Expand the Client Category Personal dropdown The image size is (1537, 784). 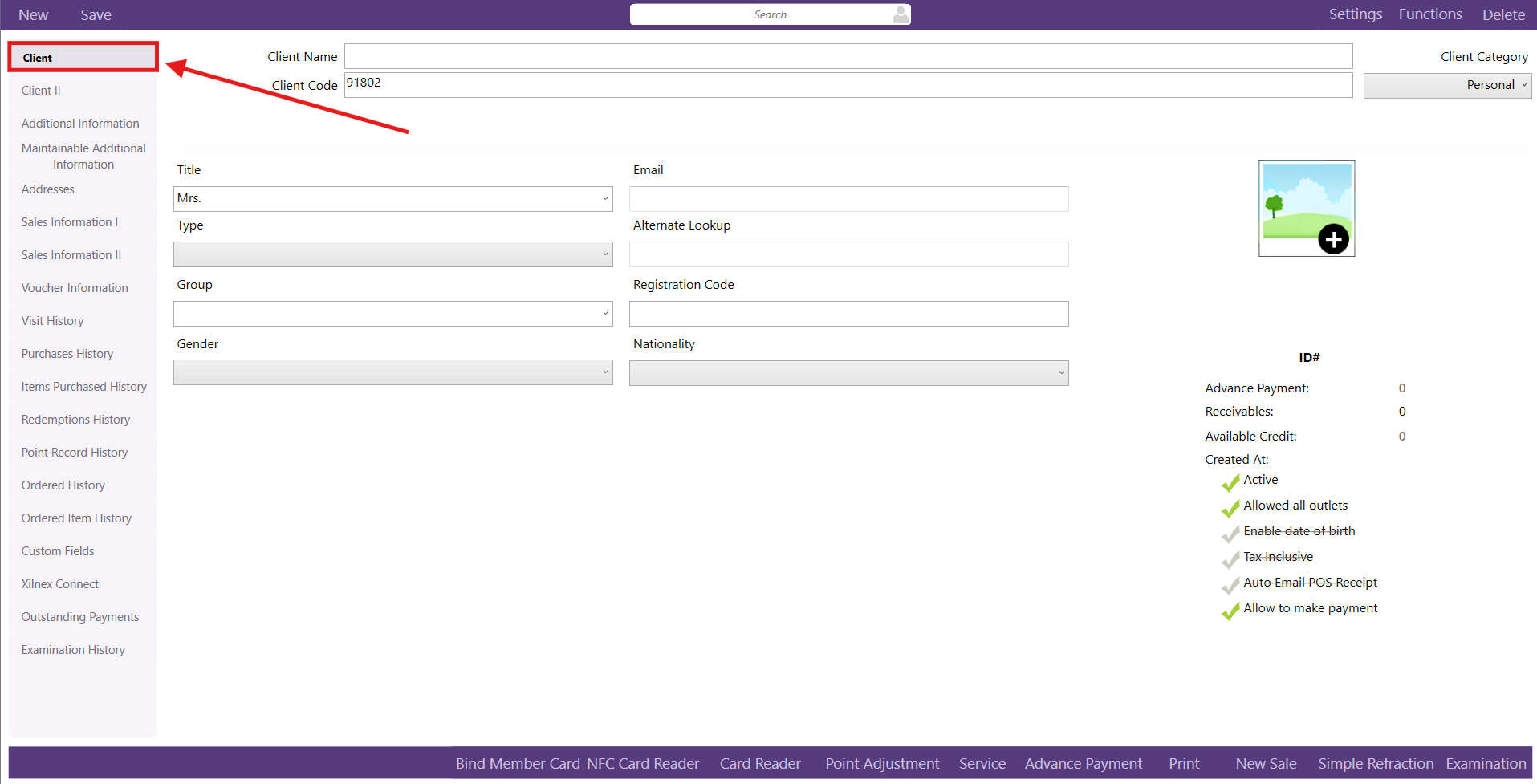click(x=1447, y=86)
